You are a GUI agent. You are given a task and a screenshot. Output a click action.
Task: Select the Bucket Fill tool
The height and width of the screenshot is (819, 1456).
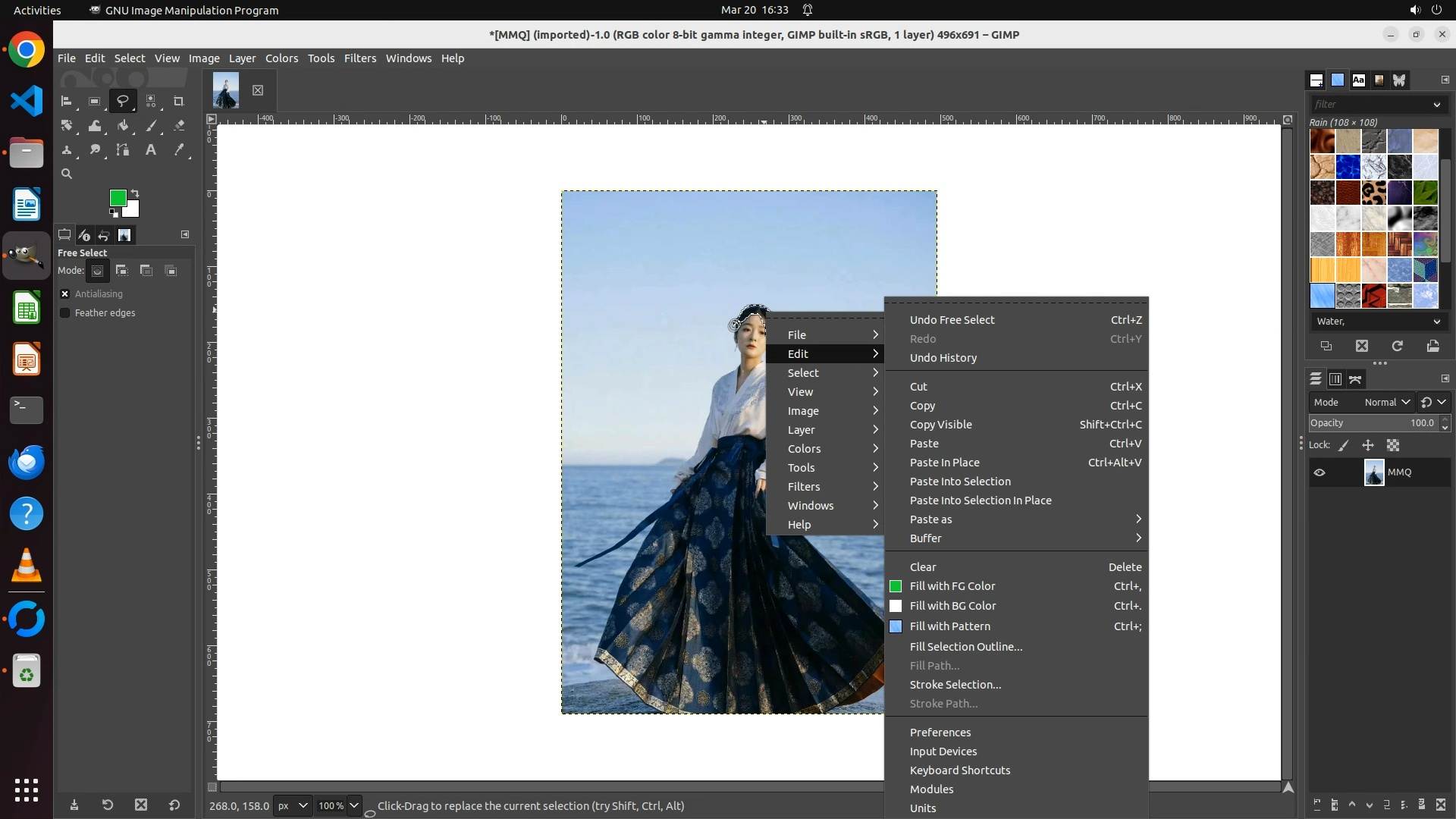(x=123, y=126)
